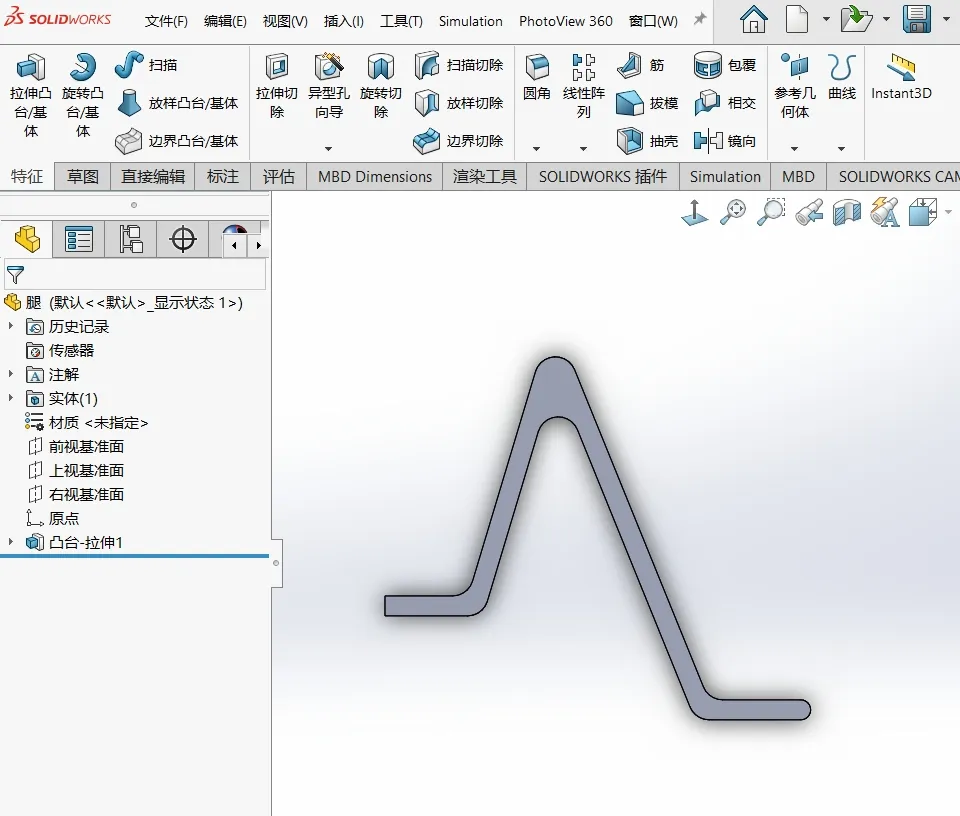Viewport: 960px width, 816px height.
Task: Open dropdown arrow below Linear Pattern (线性阵列)
Action: 583,149
